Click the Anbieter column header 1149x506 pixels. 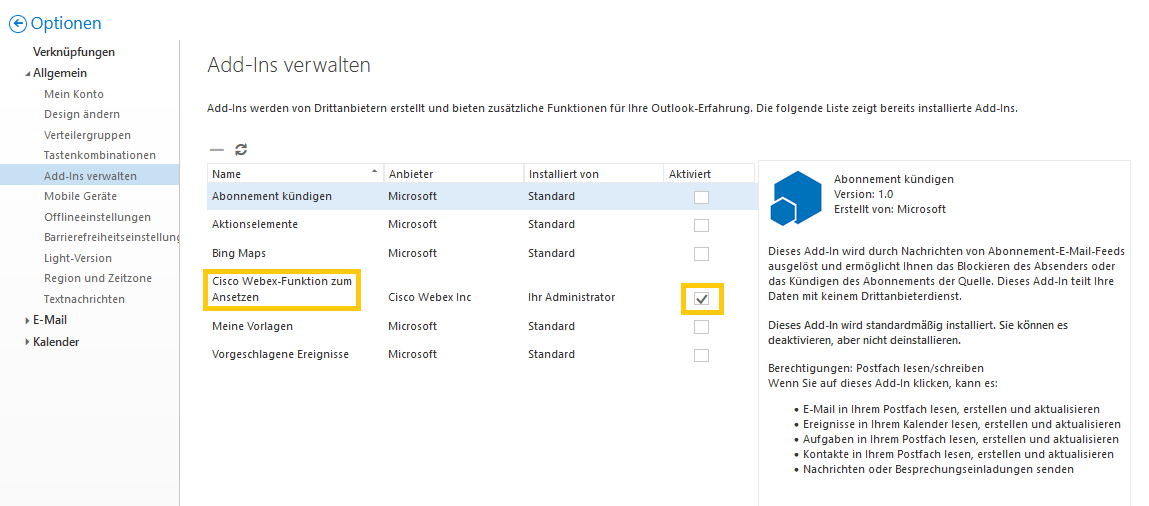411,174
